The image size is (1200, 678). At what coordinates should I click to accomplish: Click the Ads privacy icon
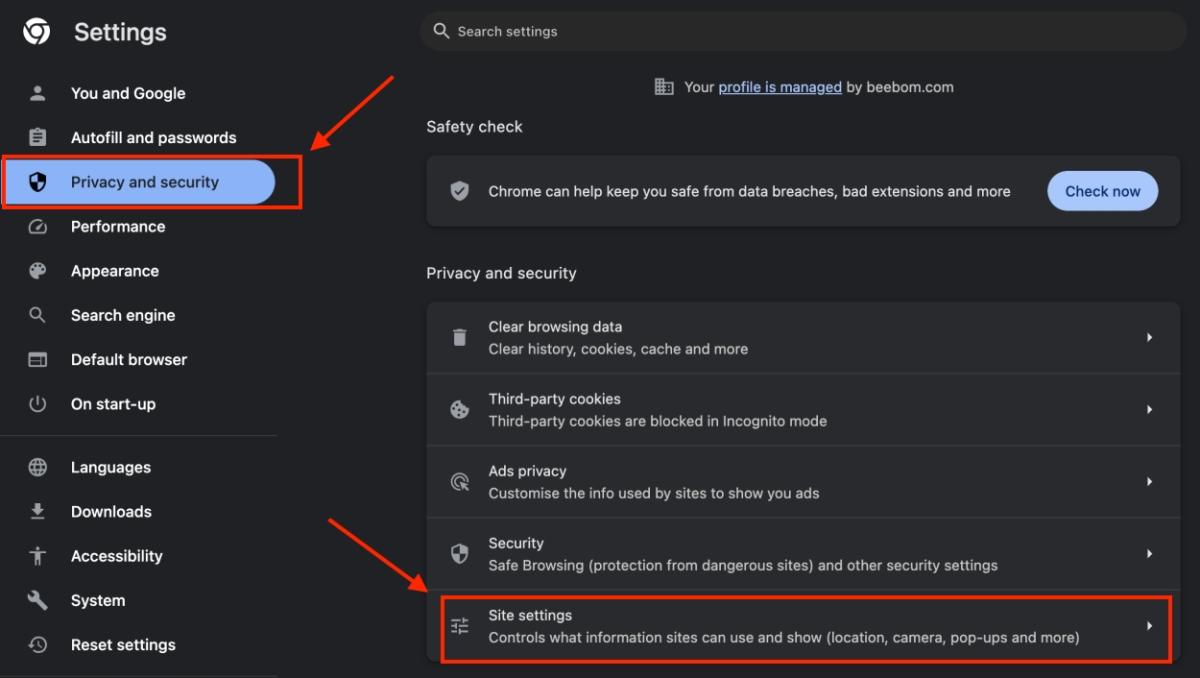click(460, 482)
